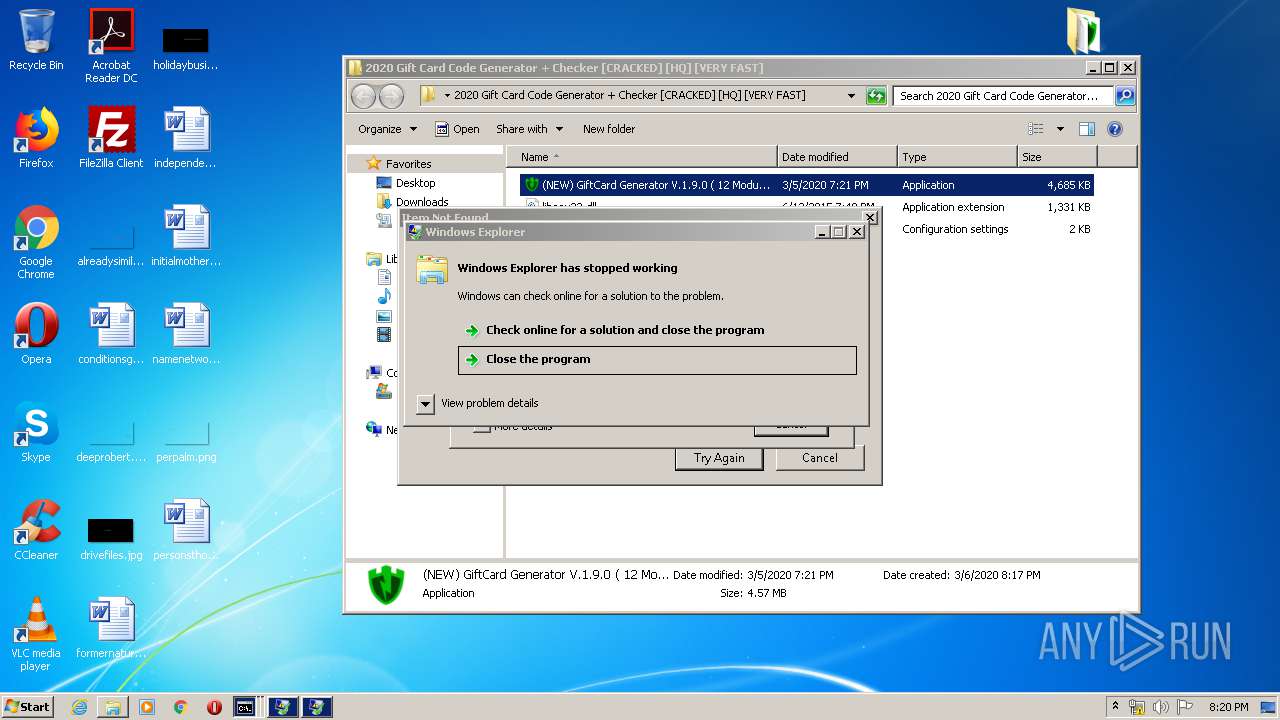Show hidden system tray icons arrow
The width and height of the screenshot is (1280, 720).
tap(1115, 707)
